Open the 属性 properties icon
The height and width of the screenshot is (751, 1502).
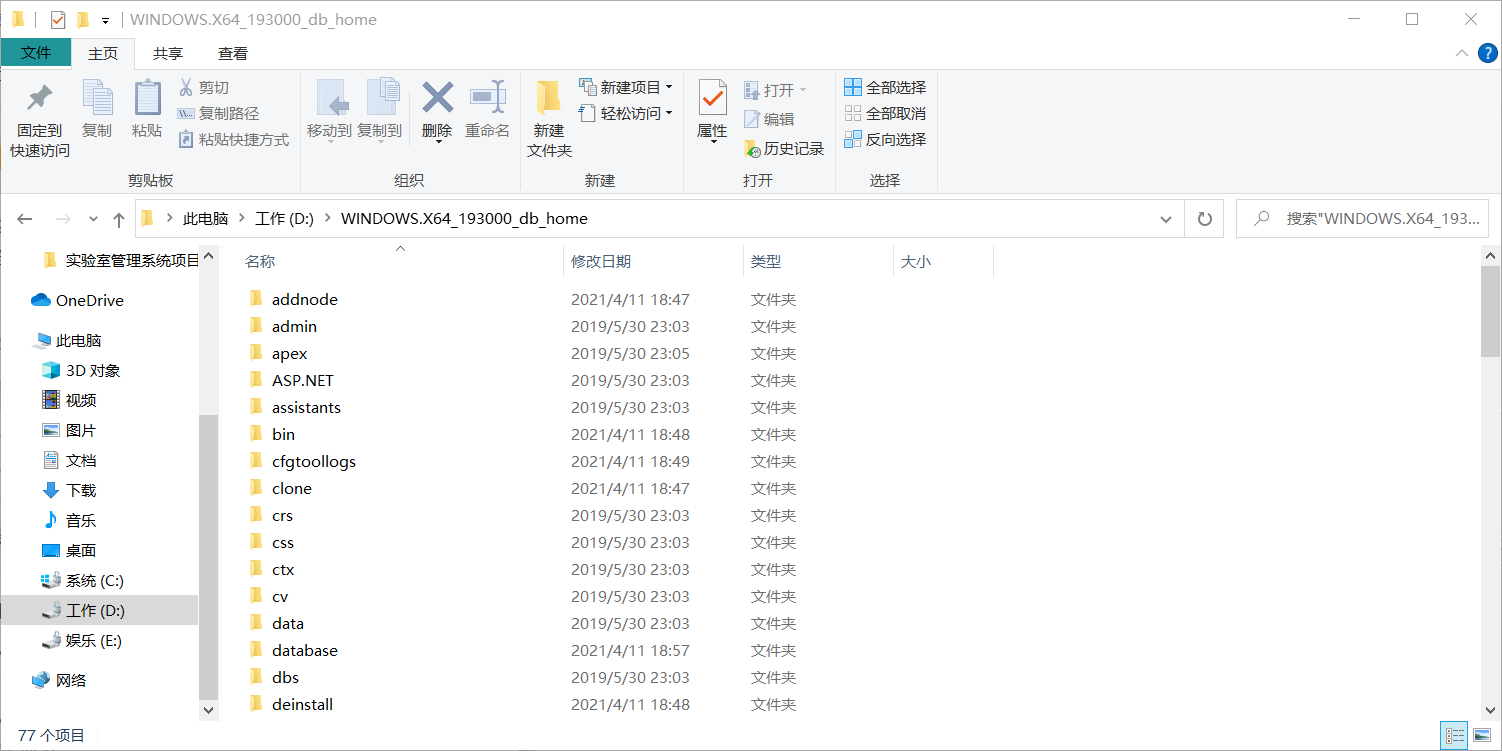point(712,110)
